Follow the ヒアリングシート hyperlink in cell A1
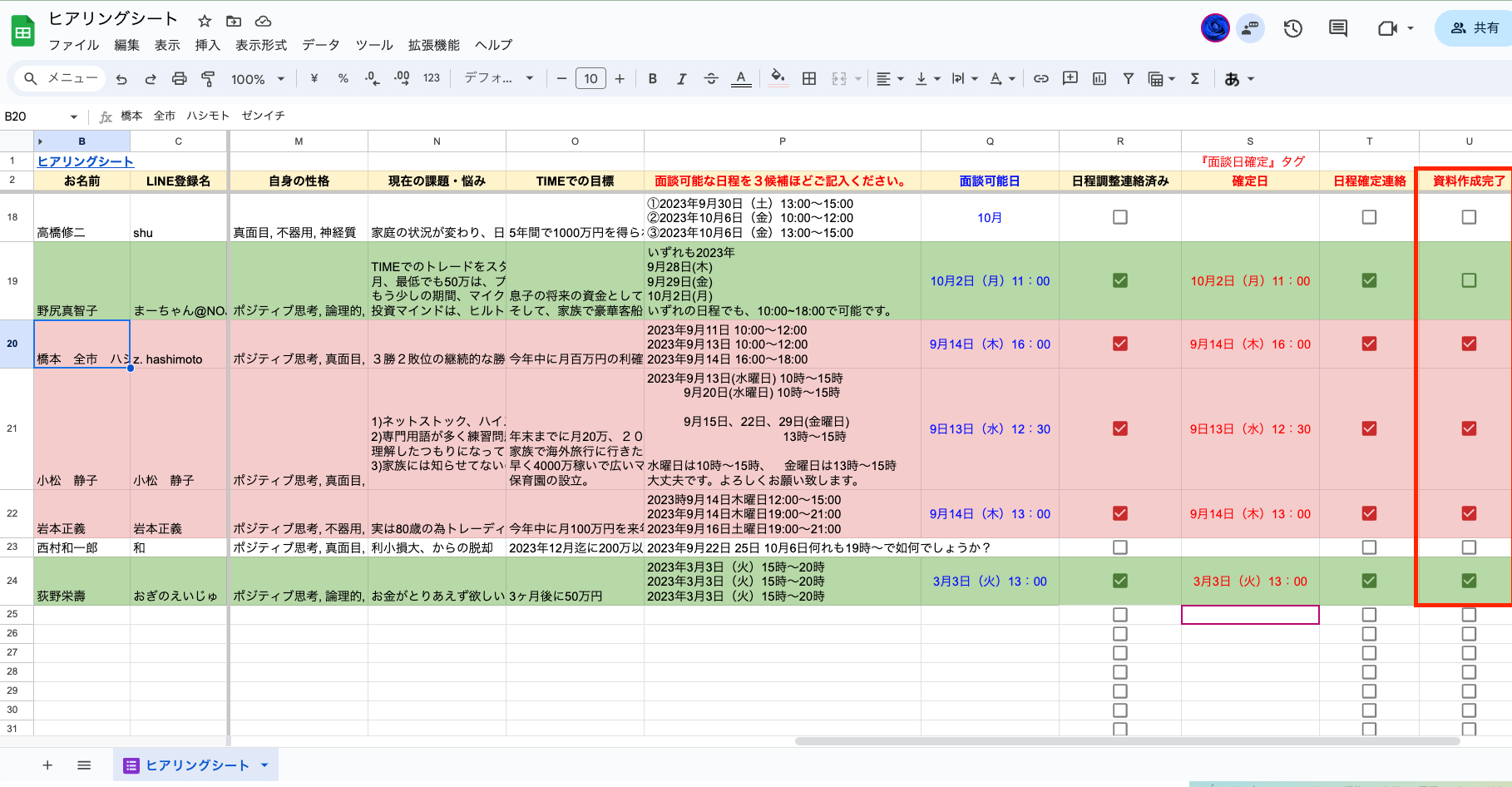The width and height of the screenshot is (1512, 787). coord(85,161)
